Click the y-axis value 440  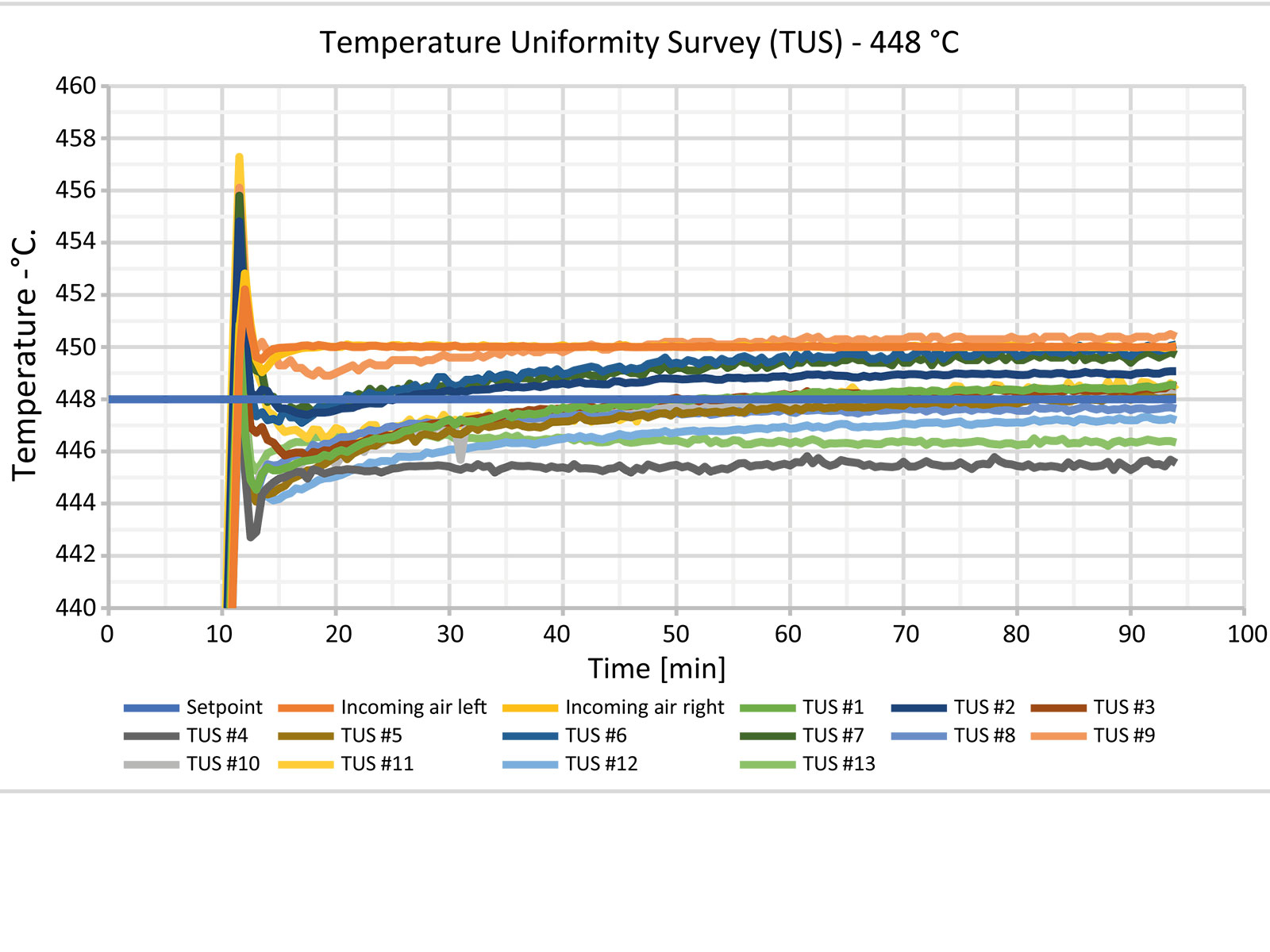75,608
